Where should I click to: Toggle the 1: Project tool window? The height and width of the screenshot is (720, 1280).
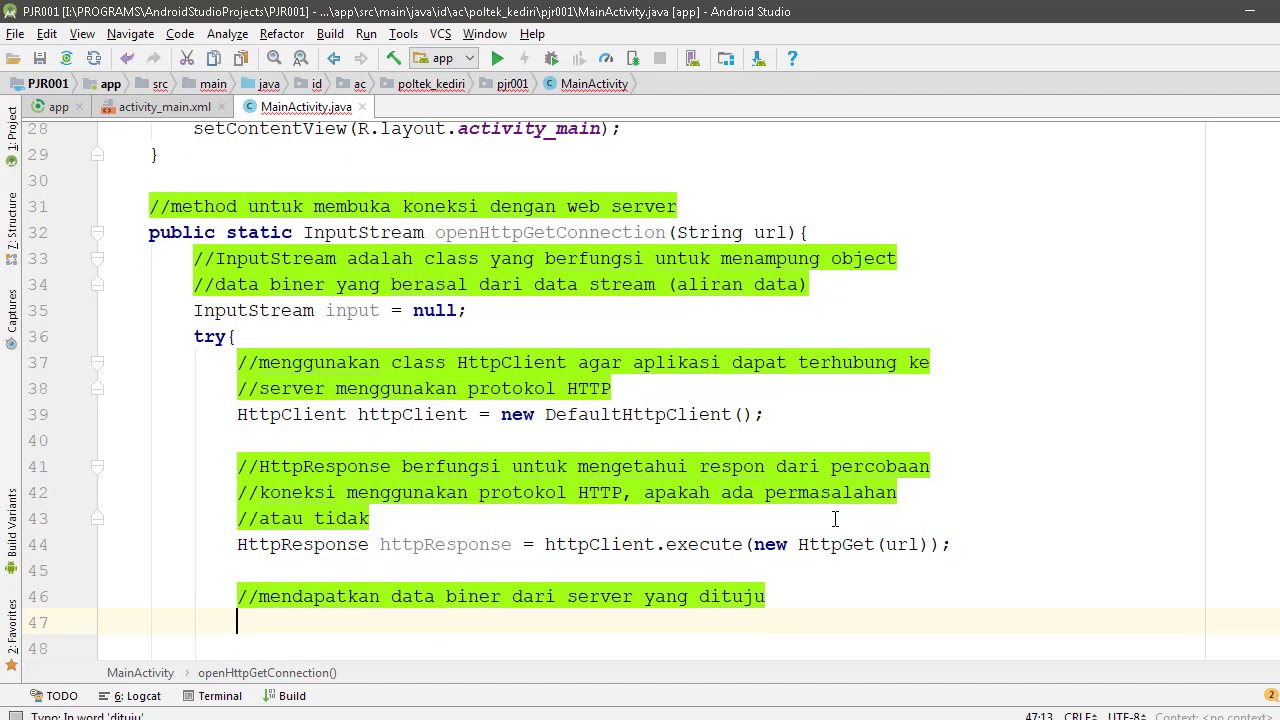click(x=12, y=135)
